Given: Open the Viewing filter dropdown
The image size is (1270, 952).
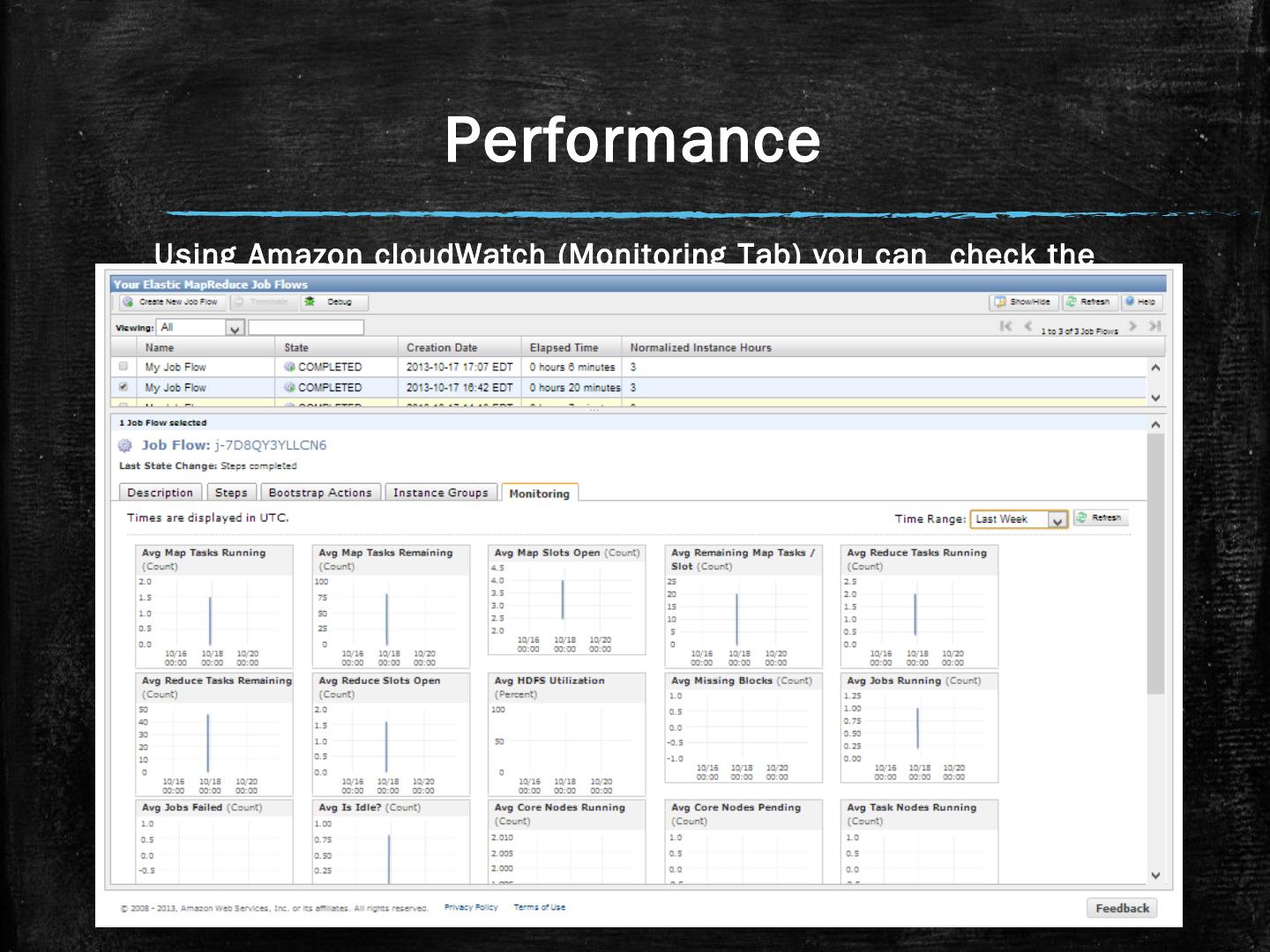Looking at the screenshot, I should click(235, 329).
